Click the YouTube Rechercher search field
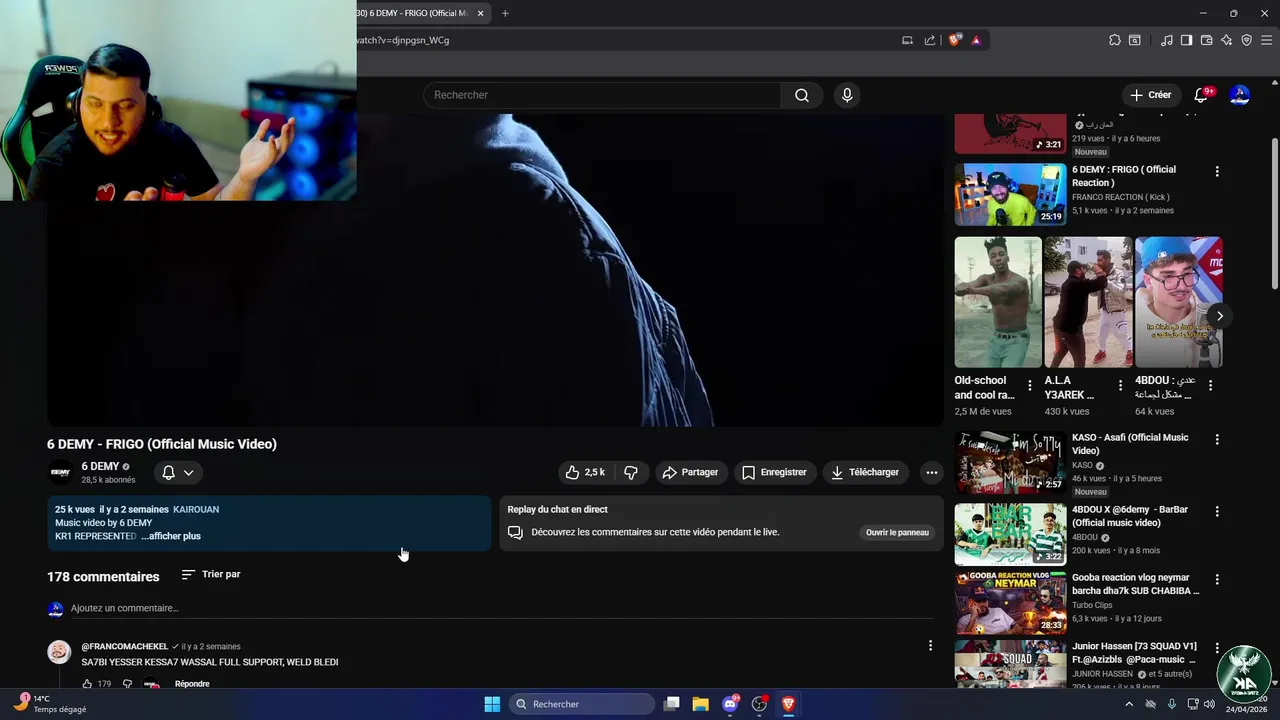Screen dimensions: 1280x720 (x=602, y=95)
